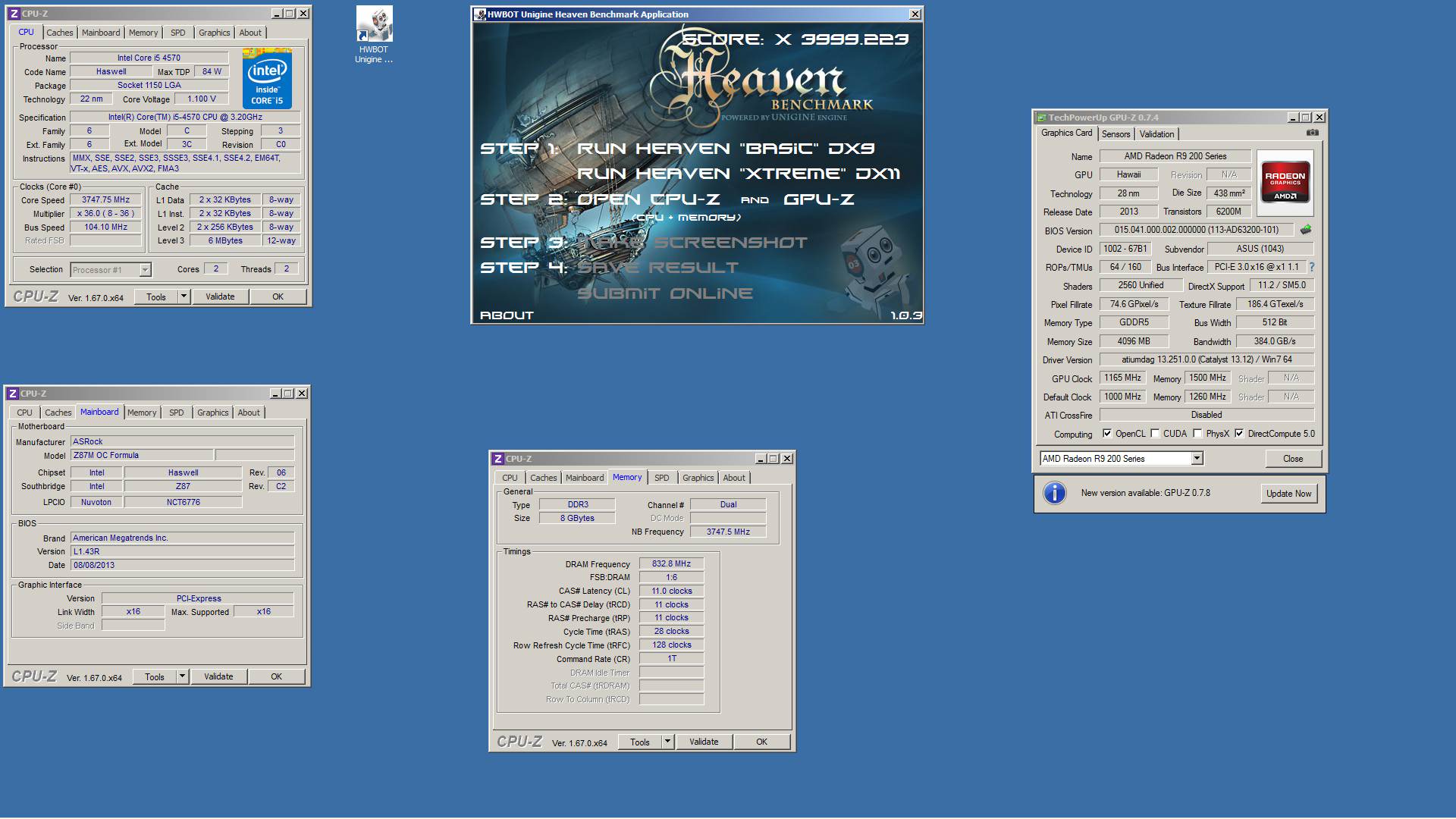The height and width of the screenshot is (819, 1456).
Task: Click the Z icon of CPU-Z Mainboard window
Action: pos(12,394)
